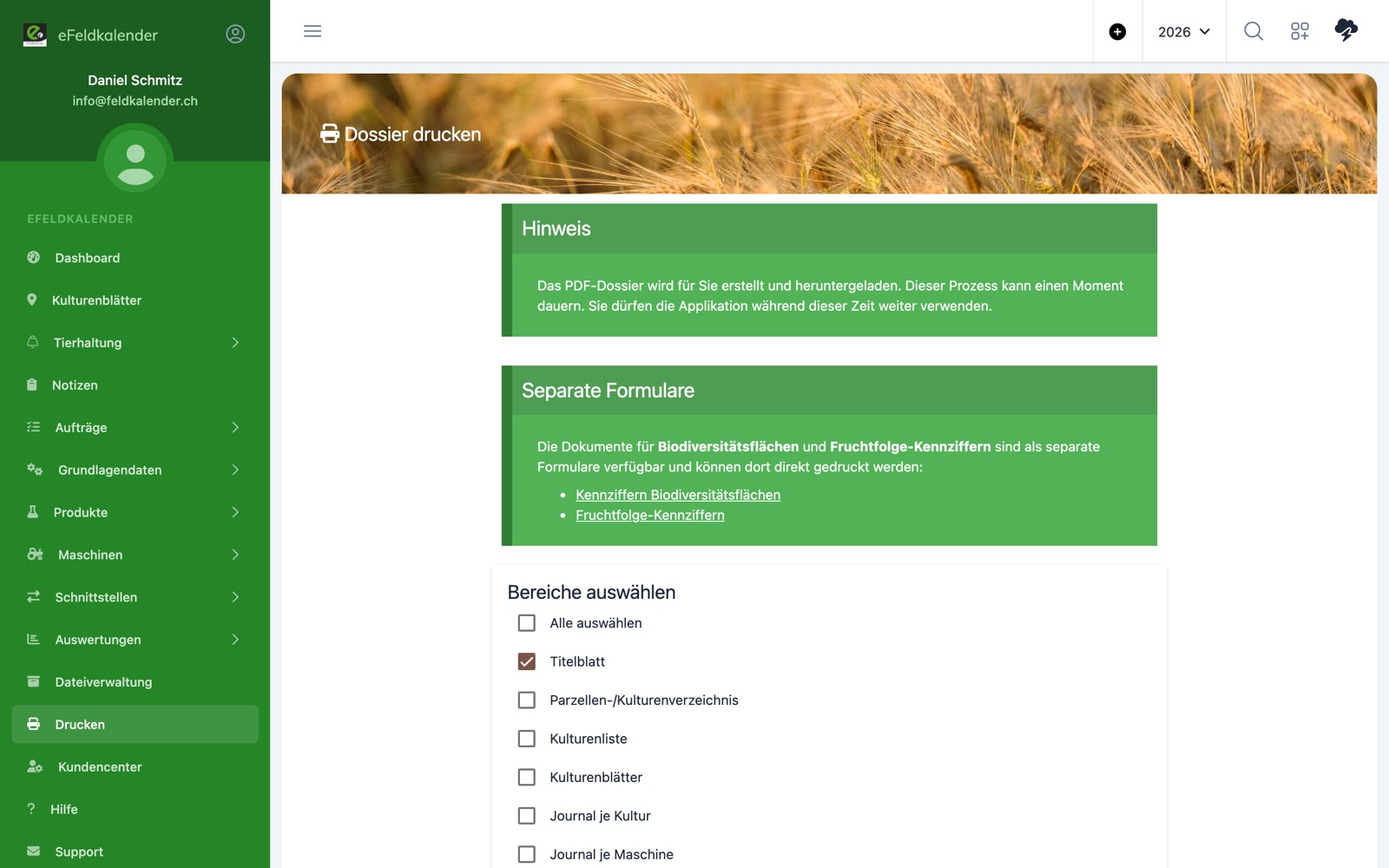
Task: Expand the Produkte submenu chevron
Action: (235, 512)
